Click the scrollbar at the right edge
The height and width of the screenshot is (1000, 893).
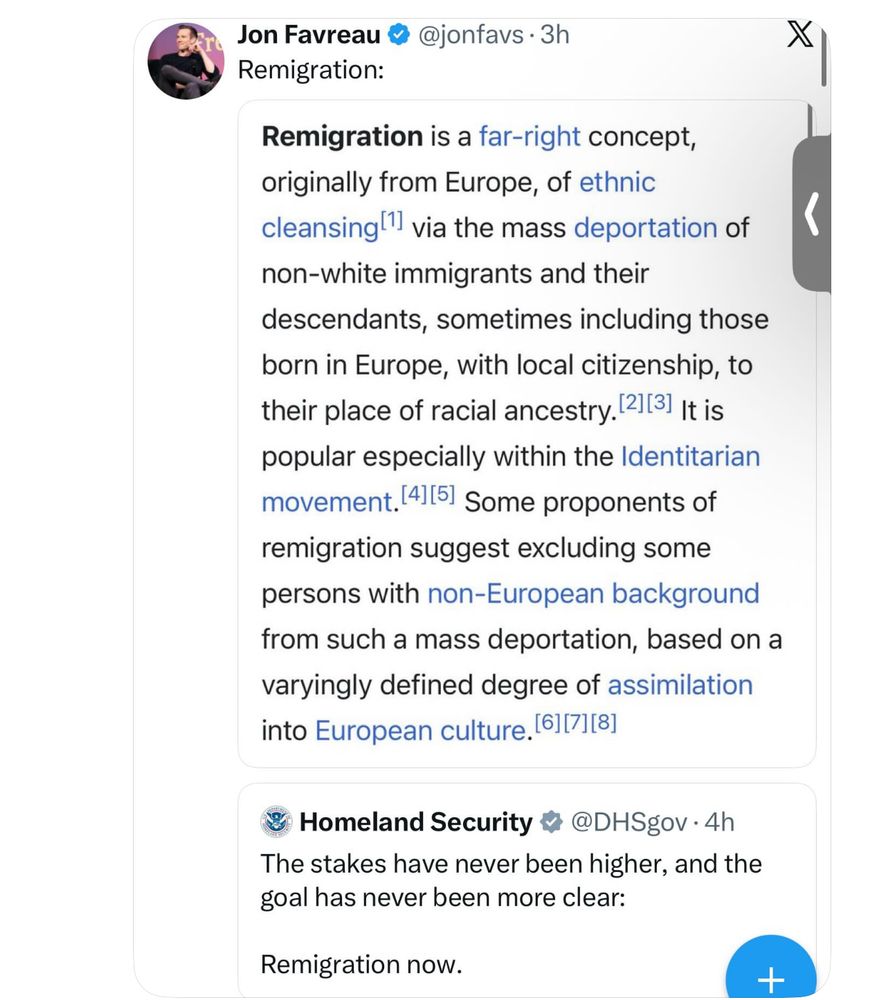click(x=823, y=60)
